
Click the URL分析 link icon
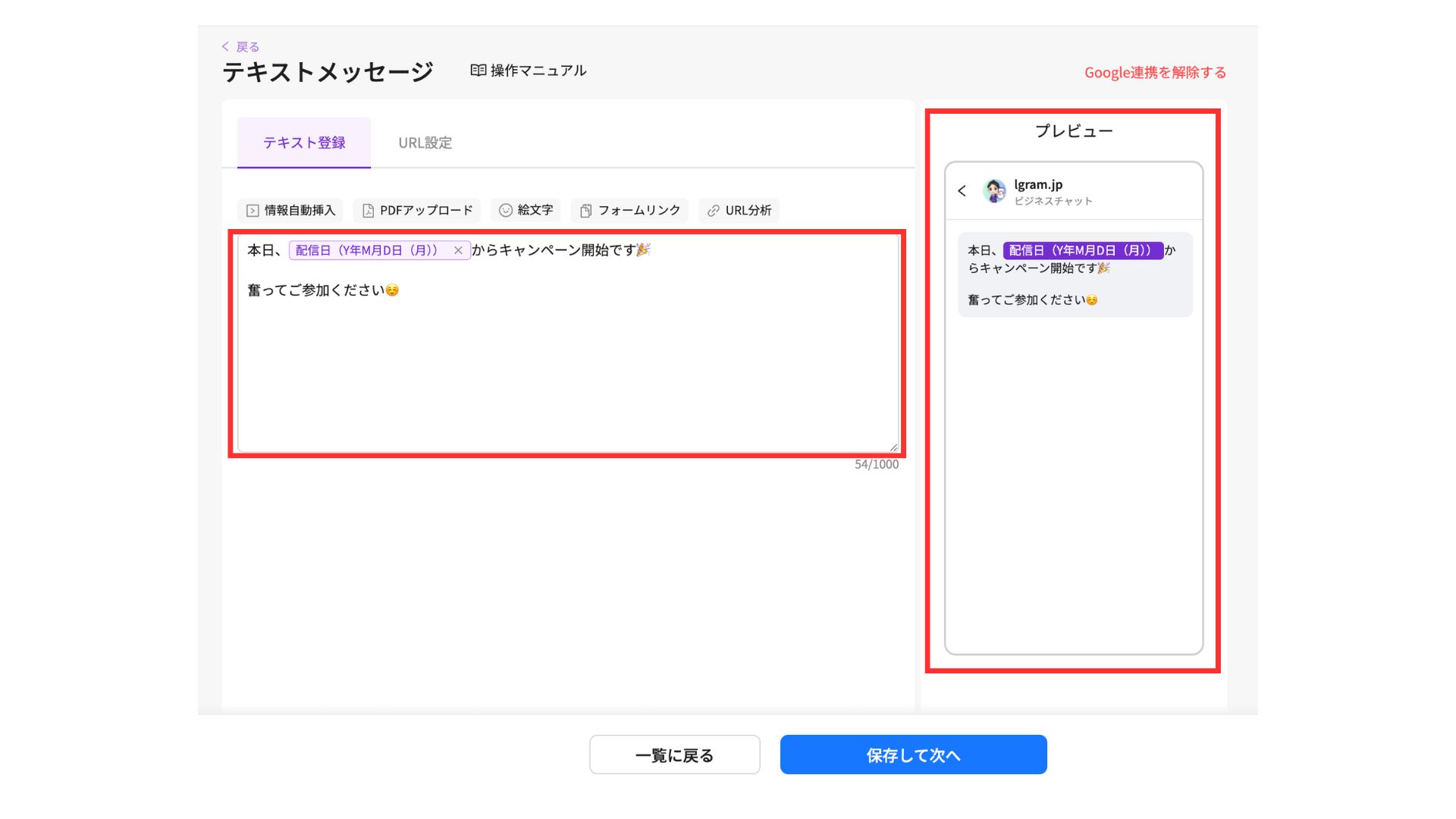coord(714,211)
